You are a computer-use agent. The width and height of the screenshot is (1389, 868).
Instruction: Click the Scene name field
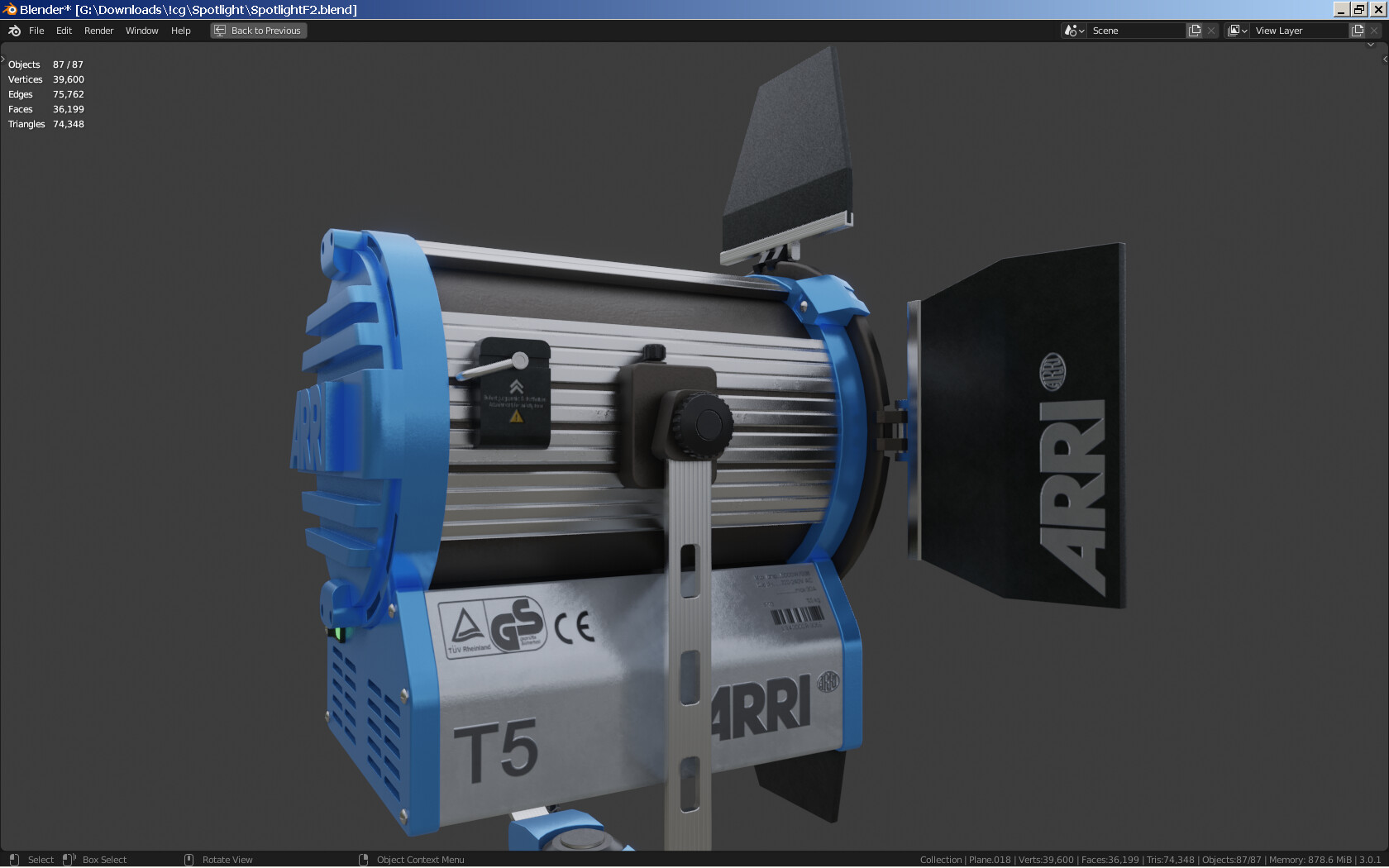1136,31
